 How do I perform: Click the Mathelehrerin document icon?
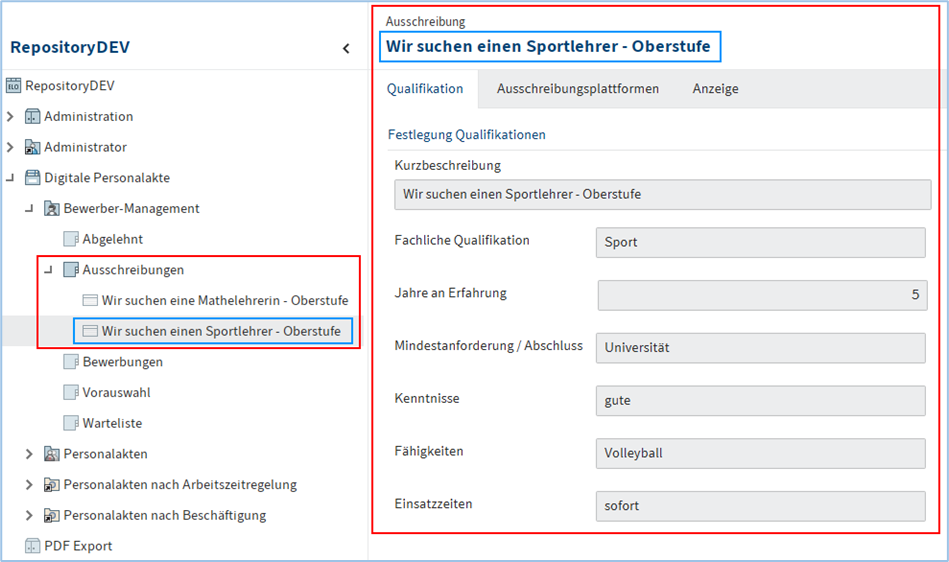pyautogui.click(x=89, y=300)
